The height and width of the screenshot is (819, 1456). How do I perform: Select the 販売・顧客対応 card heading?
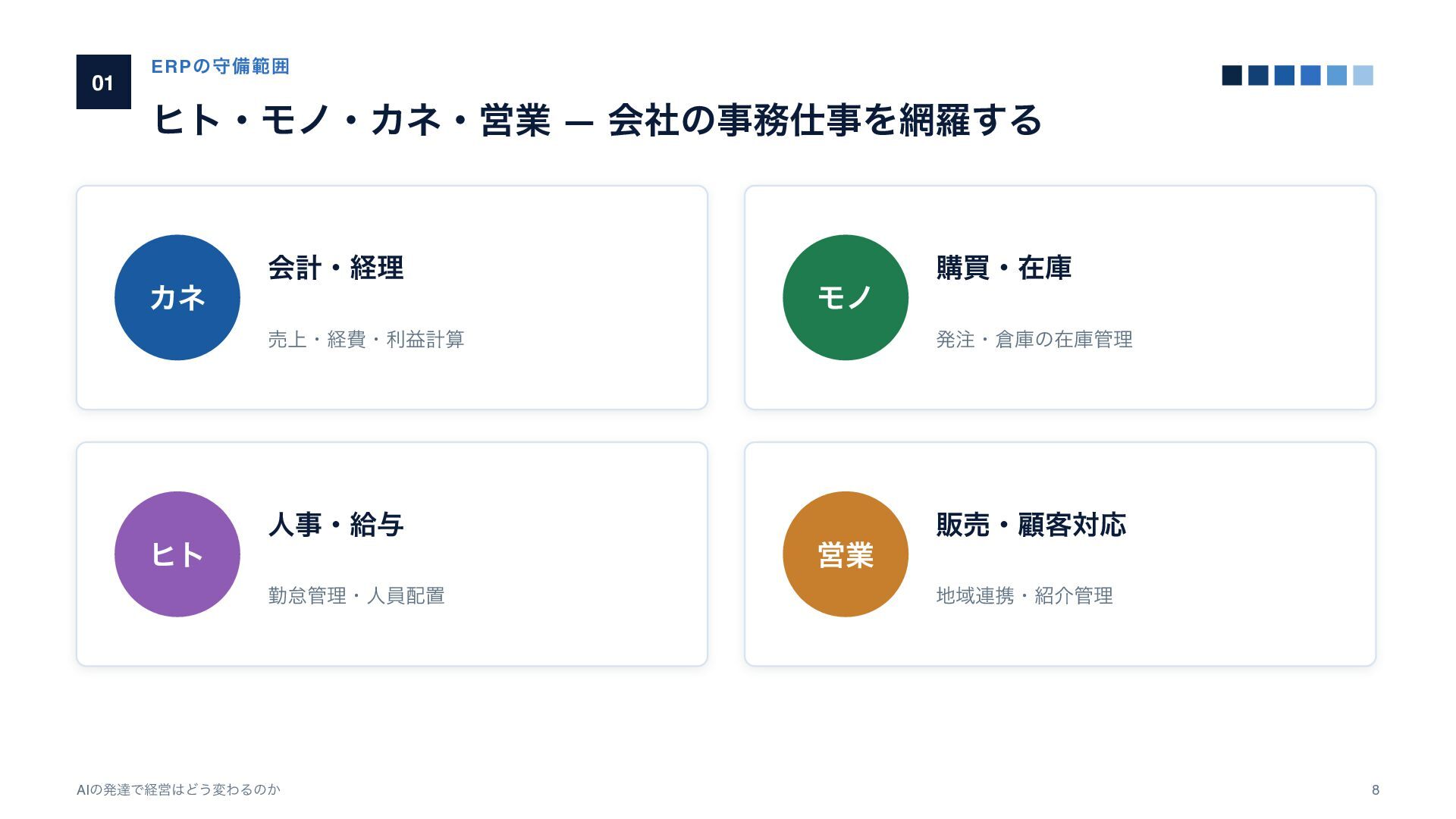coord(1031,524)
